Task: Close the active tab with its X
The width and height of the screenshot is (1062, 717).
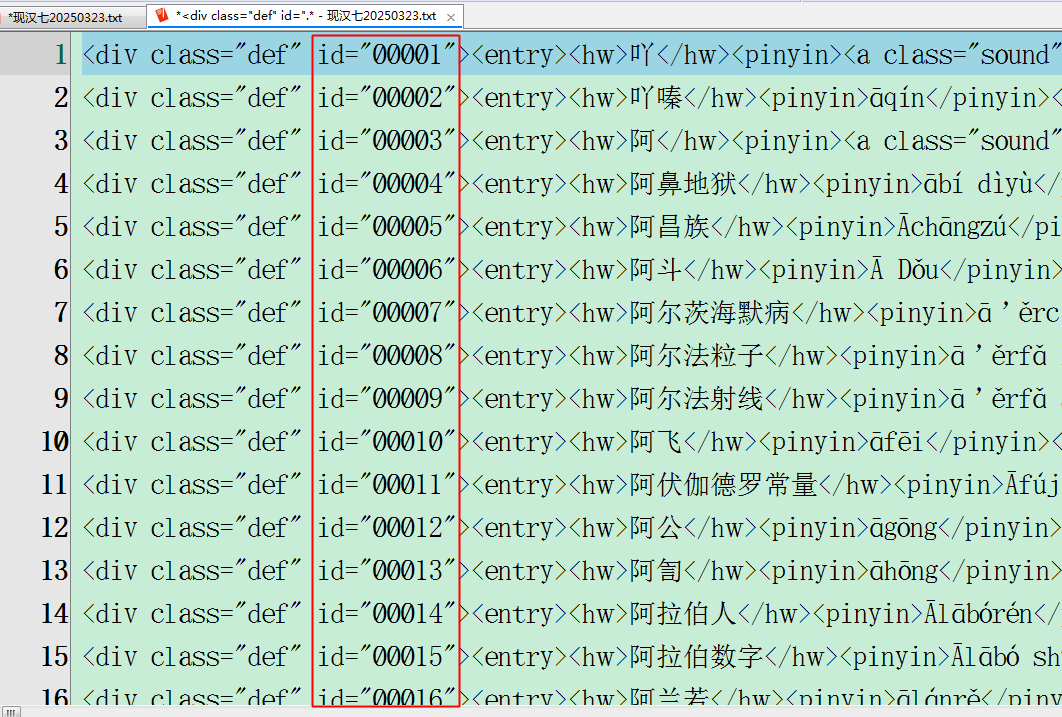Action: [451, 17]
